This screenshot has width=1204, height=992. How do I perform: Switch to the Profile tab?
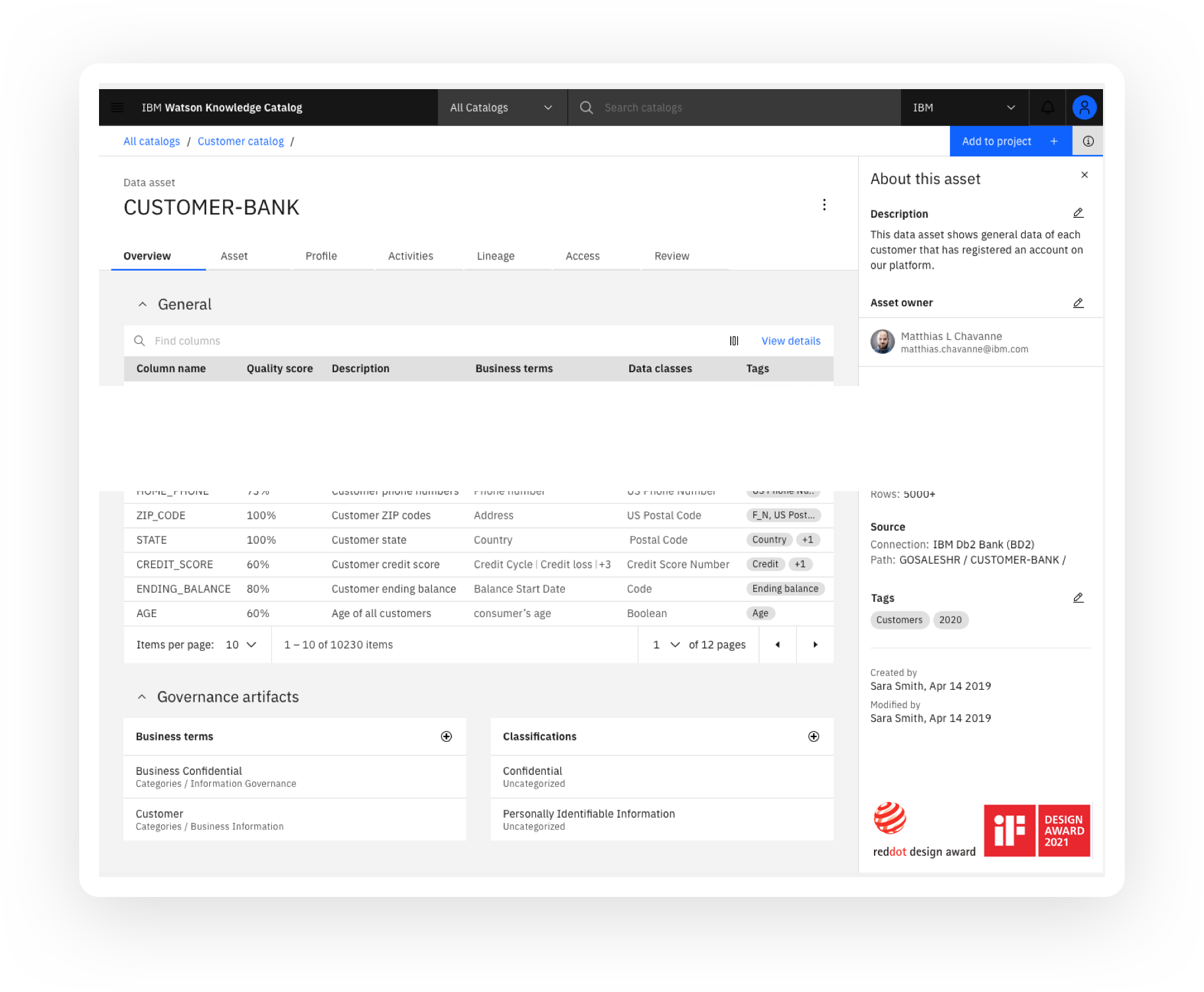pos(321,256)
